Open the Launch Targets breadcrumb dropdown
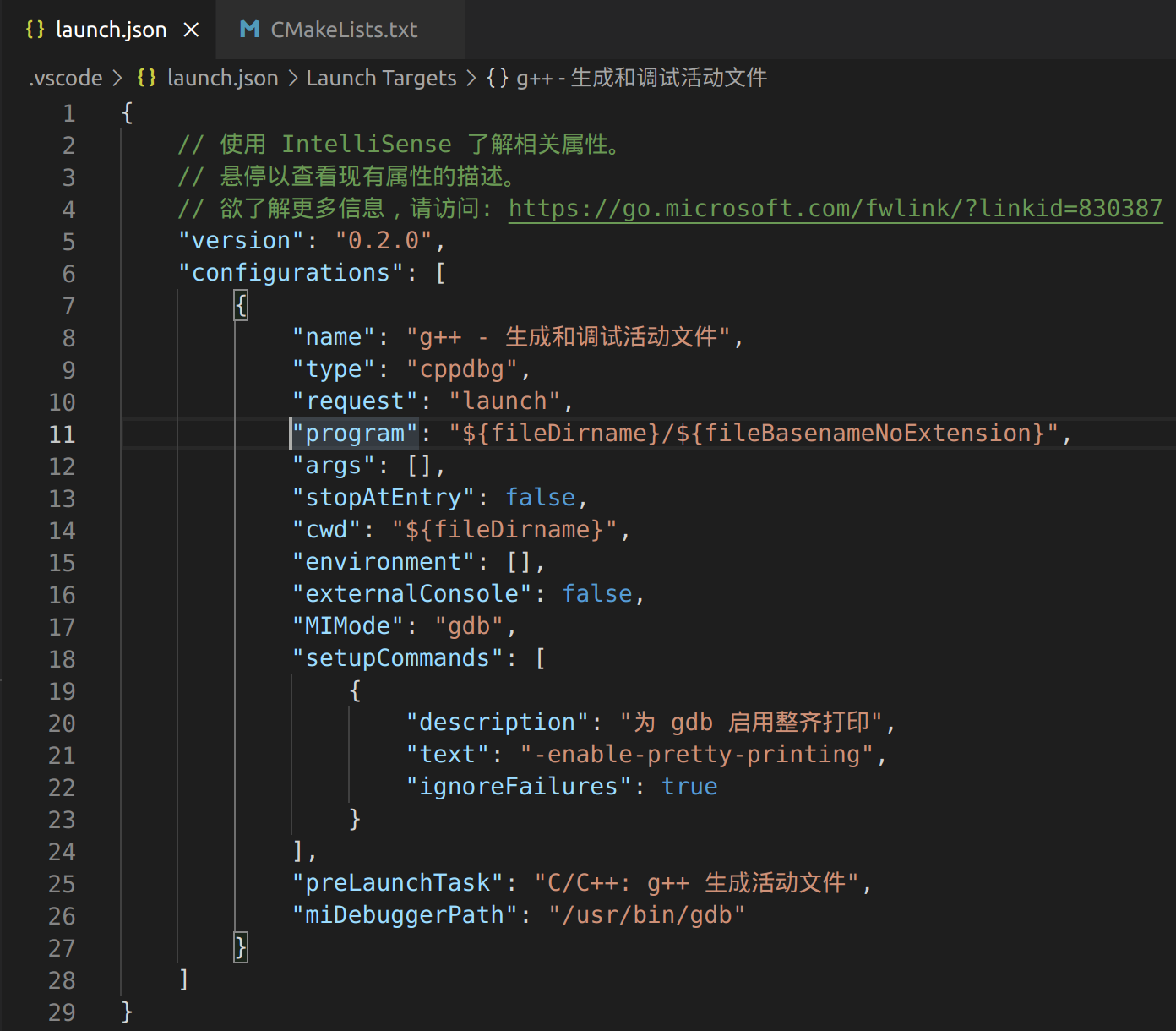The width and height of the screenshot is (1176, 1031). [x=381, y=78]
